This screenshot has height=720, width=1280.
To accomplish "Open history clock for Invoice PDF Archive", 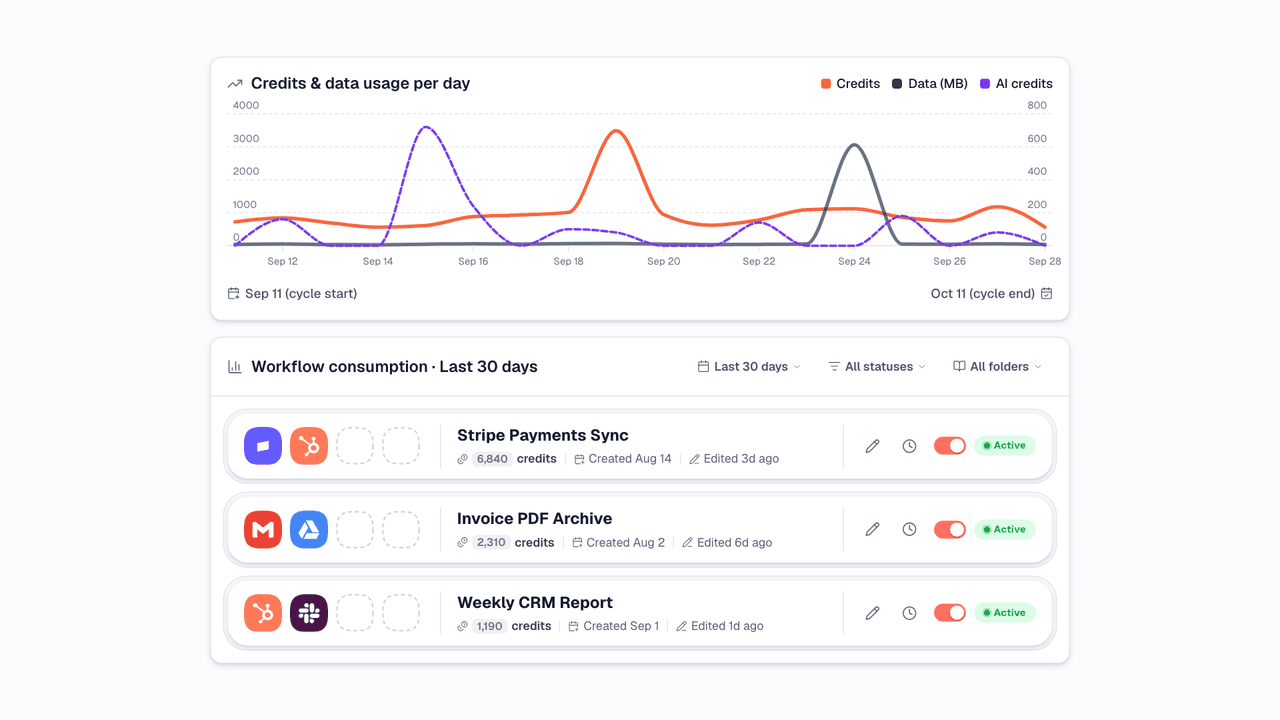I will pos(909,529).
